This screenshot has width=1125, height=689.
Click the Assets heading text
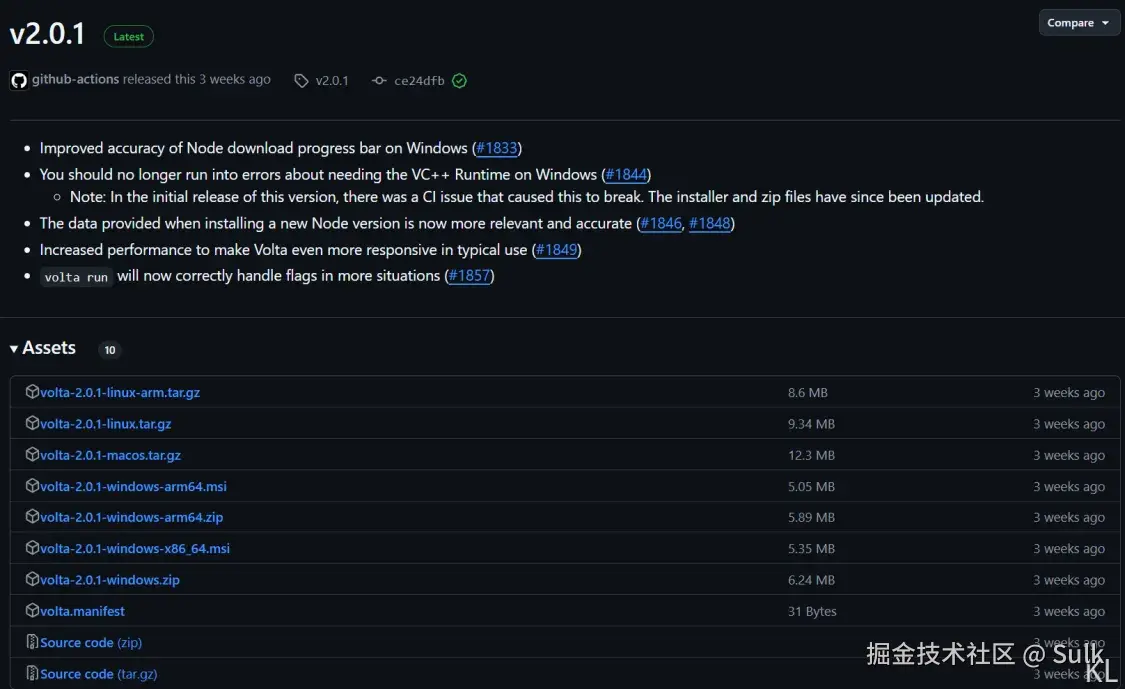49,348
